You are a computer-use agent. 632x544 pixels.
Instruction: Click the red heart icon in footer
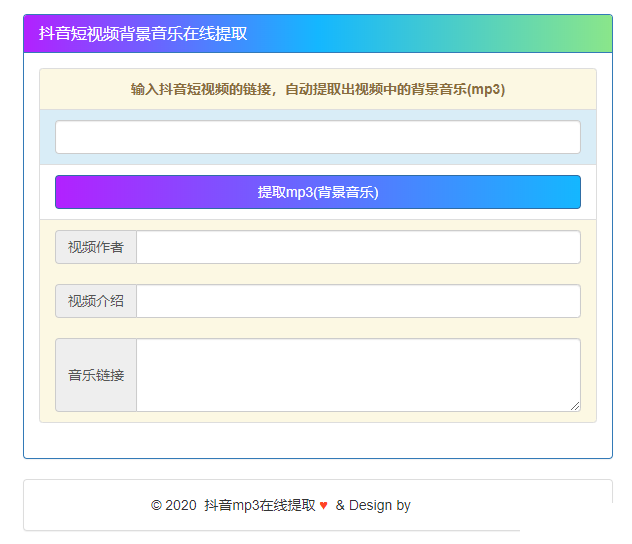pos(323,505)
